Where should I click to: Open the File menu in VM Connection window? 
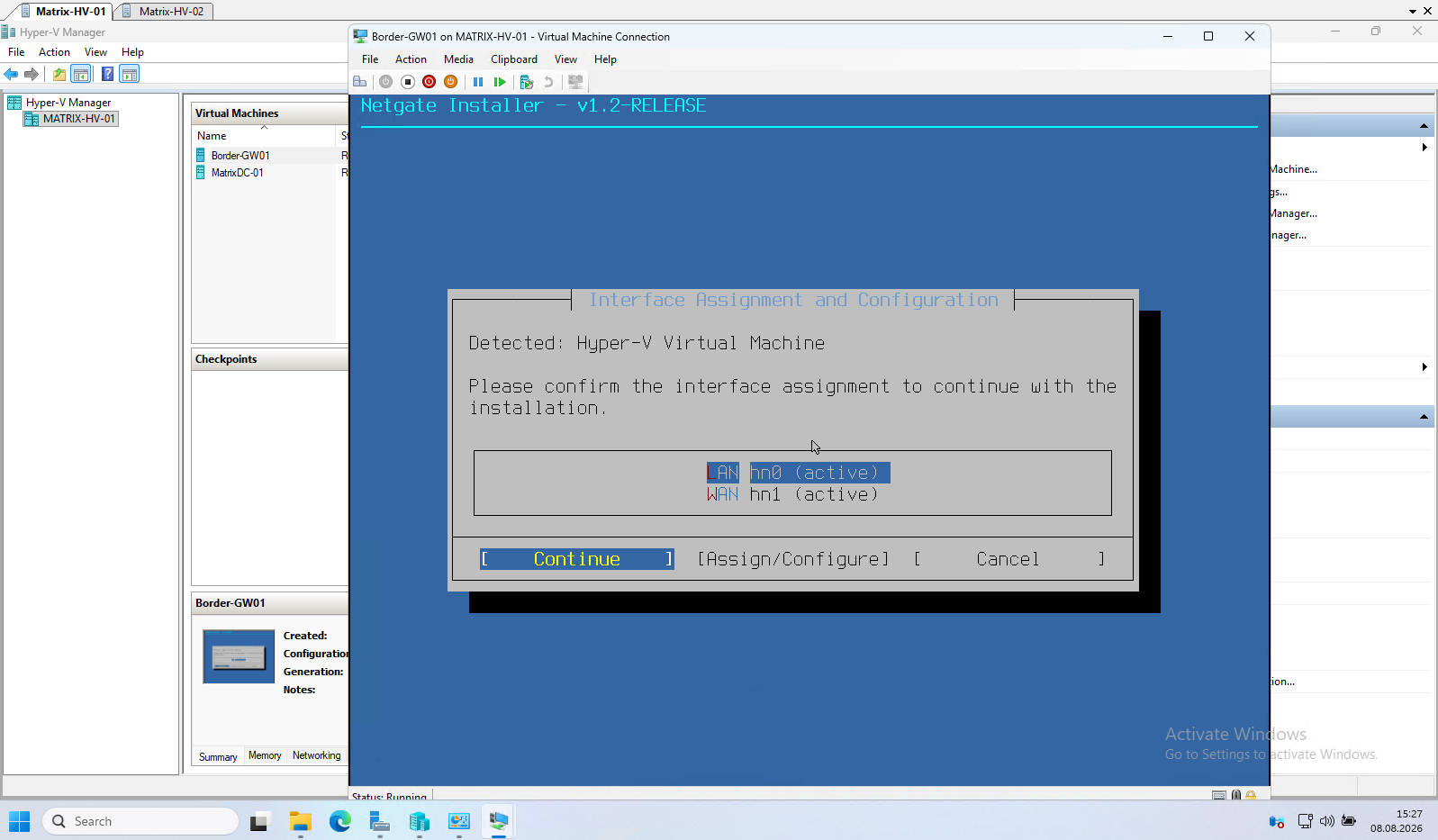pyautogui.click(x=370, y=59)
